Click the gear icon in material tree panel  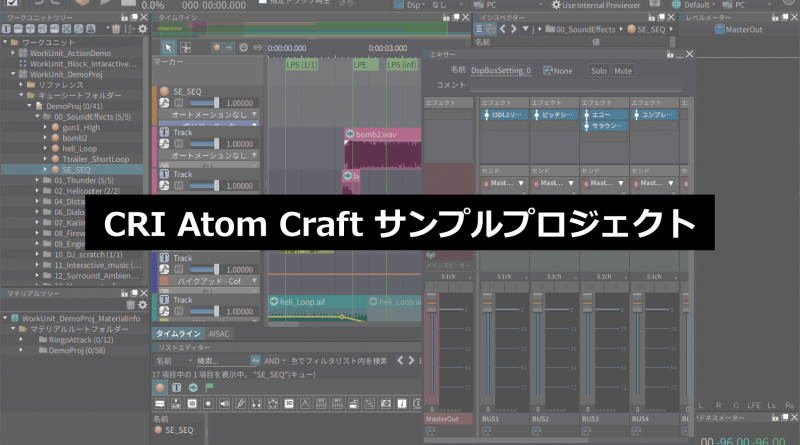142,305
